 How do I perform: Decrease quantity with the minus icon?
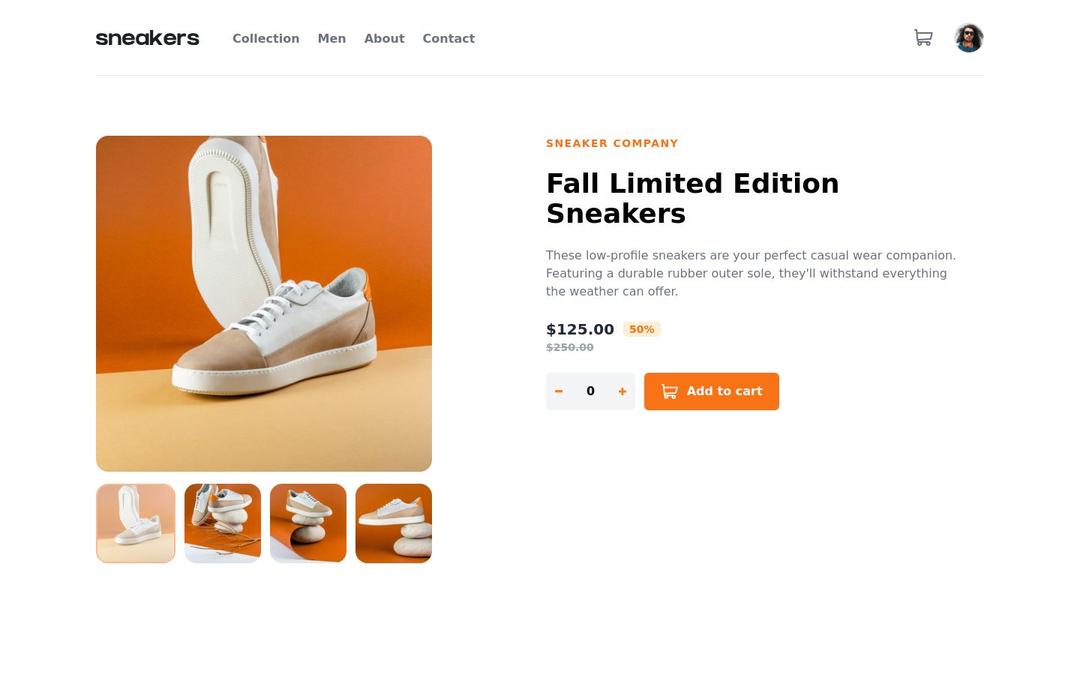click(x=559, y=392)
